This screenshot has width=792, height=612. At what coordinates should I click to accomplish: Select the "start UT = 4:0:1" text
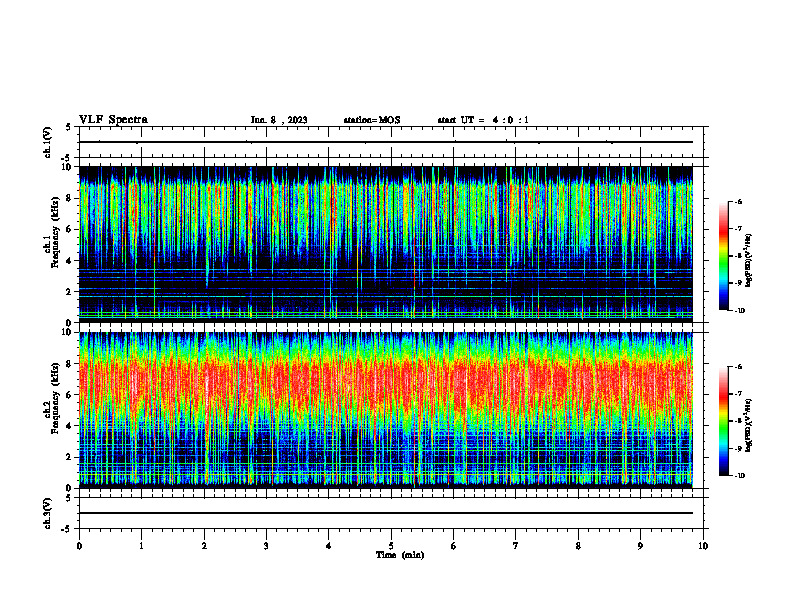483,120
